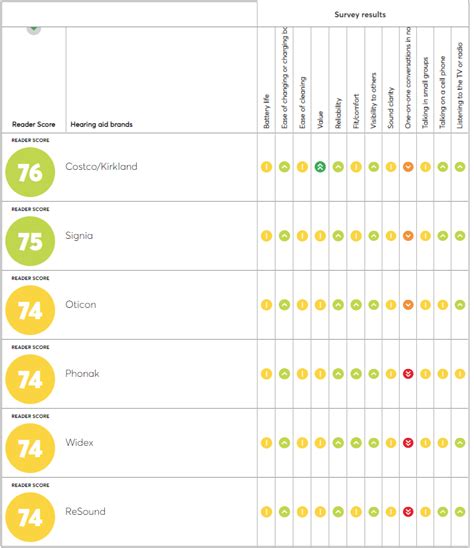Image resolution: width=474 pixels, height=548 pixels.
Task: Click Costco/Kirkland orange noisy conversations rating icon
Action: (x=408, y=167)
